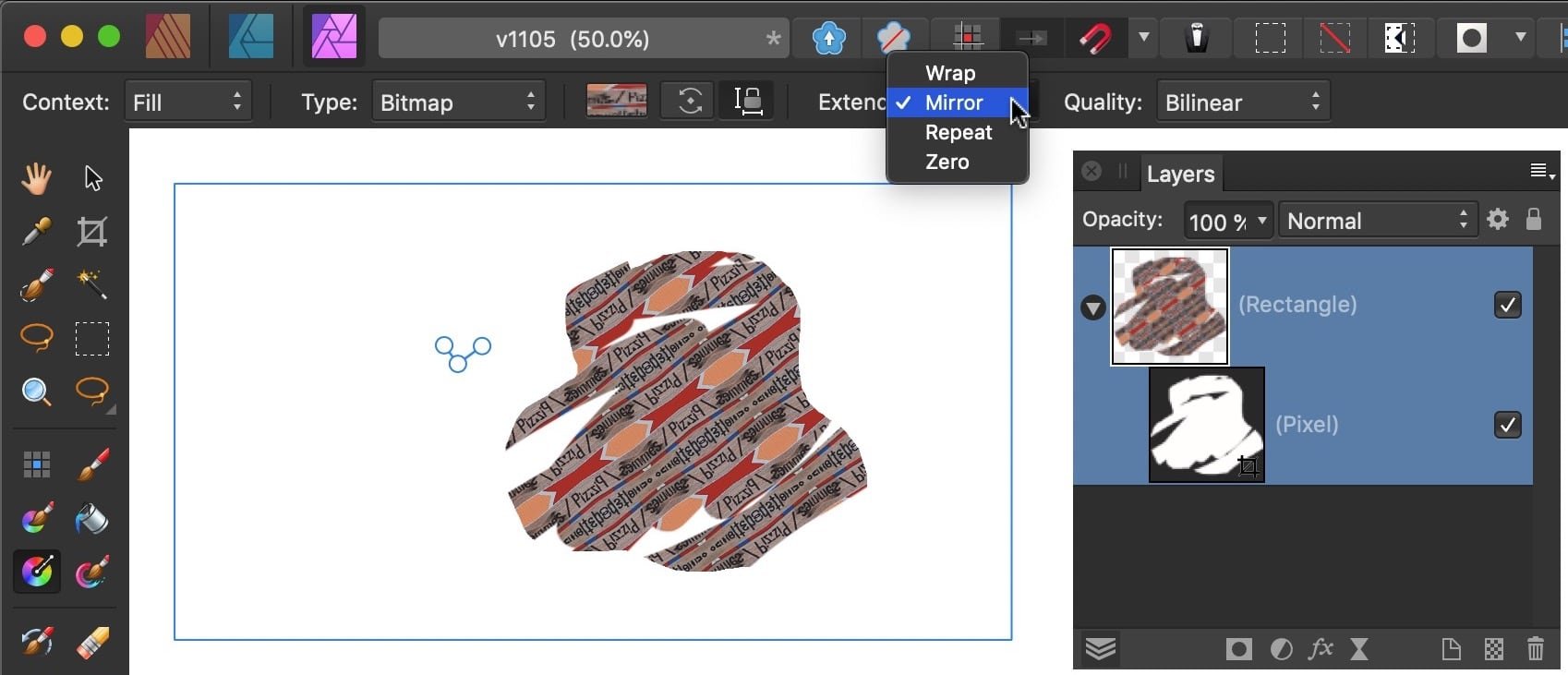Switch to the Affinity Designer persona icon
The width and height of the screenshot is (1568, 675).
(x=251, y=38)
